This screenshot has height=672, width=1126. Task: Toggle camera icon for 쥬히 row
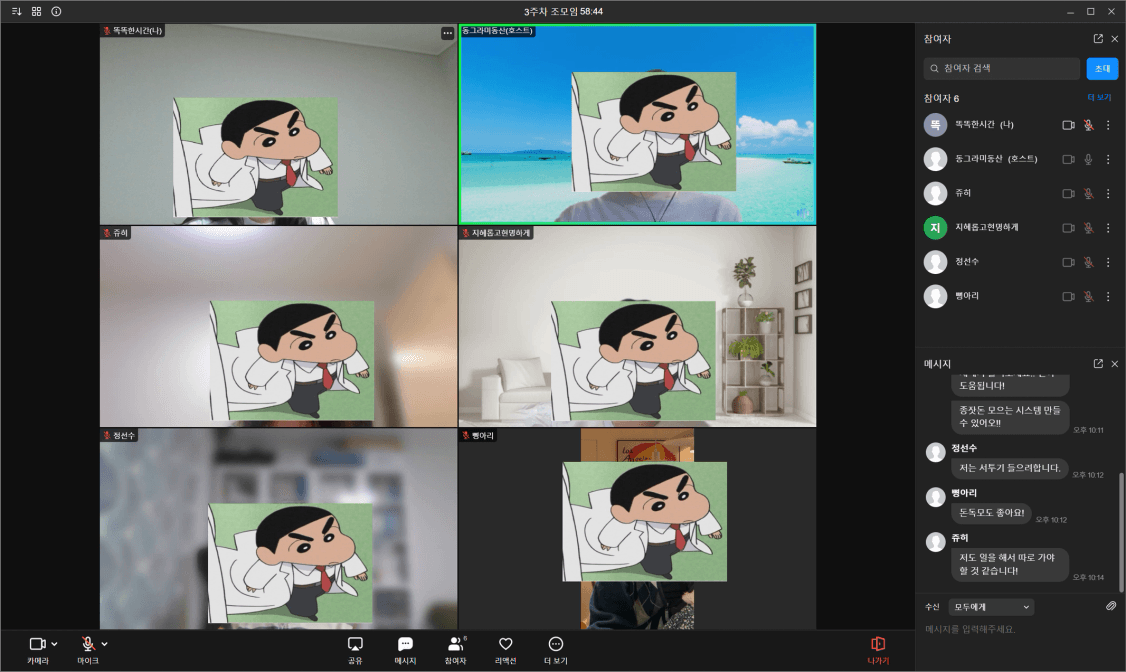pyautogui.click(x=1069, y=193)
